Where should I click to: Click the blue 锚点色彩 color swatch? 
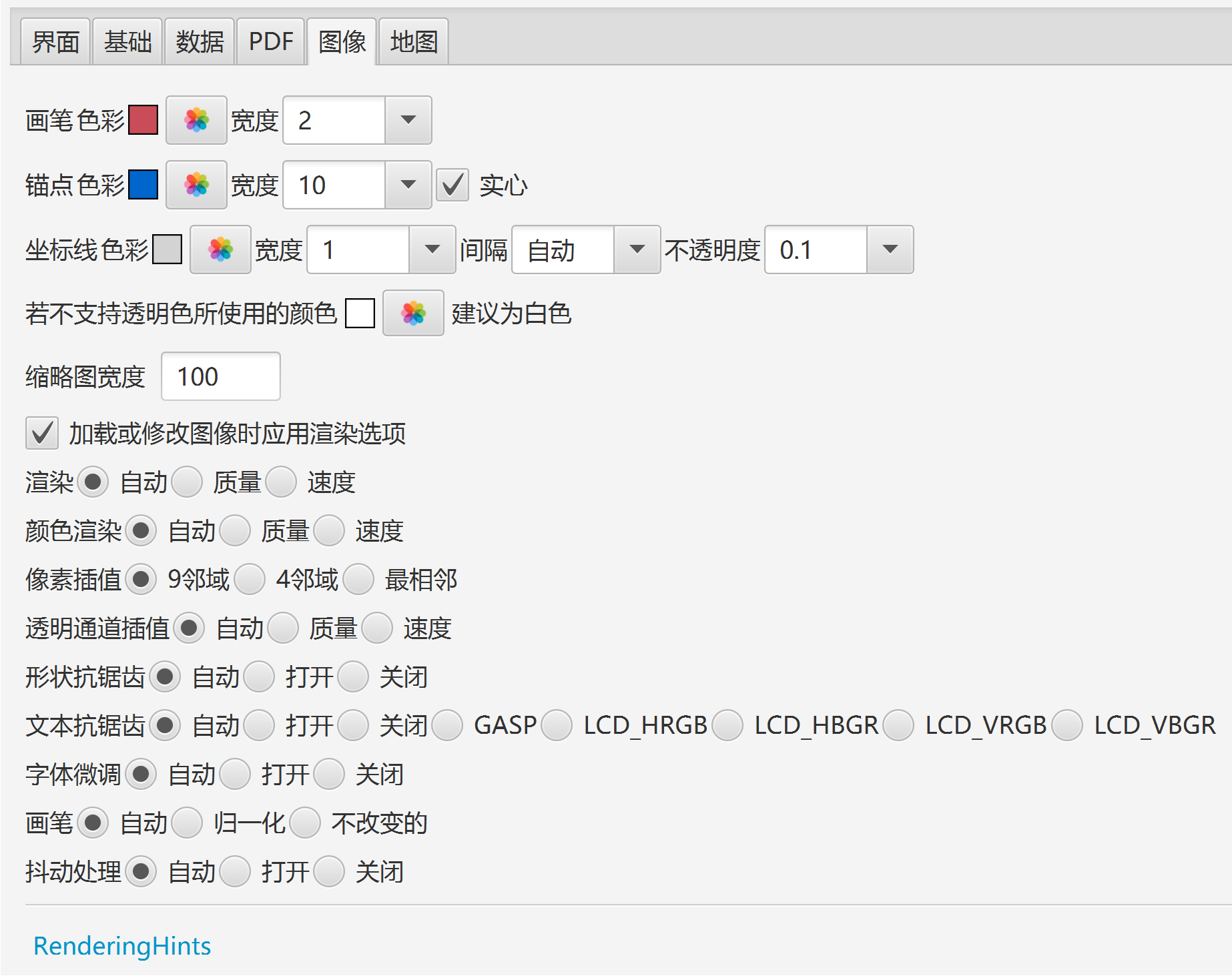point(143,185)
